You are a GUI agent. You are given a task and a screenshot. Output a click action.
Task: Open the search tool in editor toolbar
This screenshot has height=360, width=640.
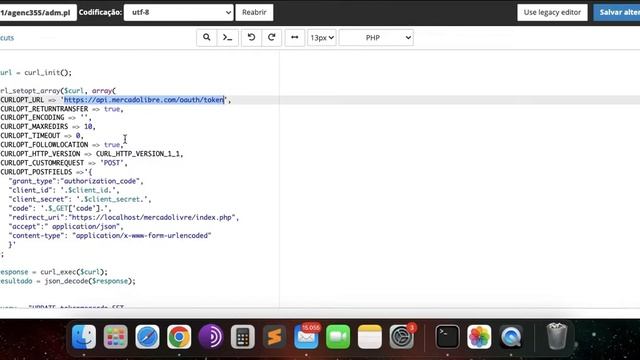(207, 38)
